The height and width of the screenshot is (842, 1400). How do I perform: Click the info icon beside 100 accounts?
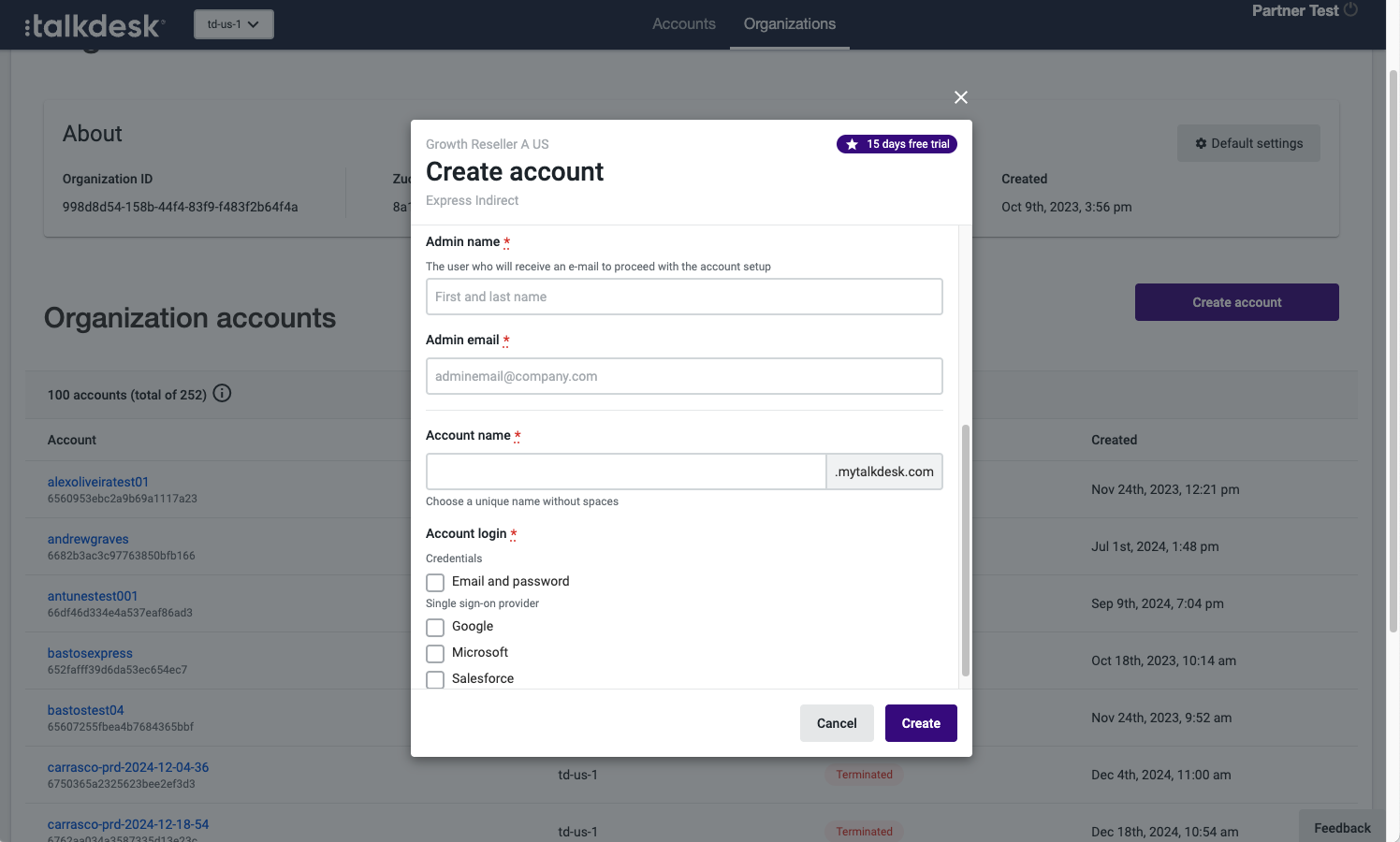tap(222, 394)
